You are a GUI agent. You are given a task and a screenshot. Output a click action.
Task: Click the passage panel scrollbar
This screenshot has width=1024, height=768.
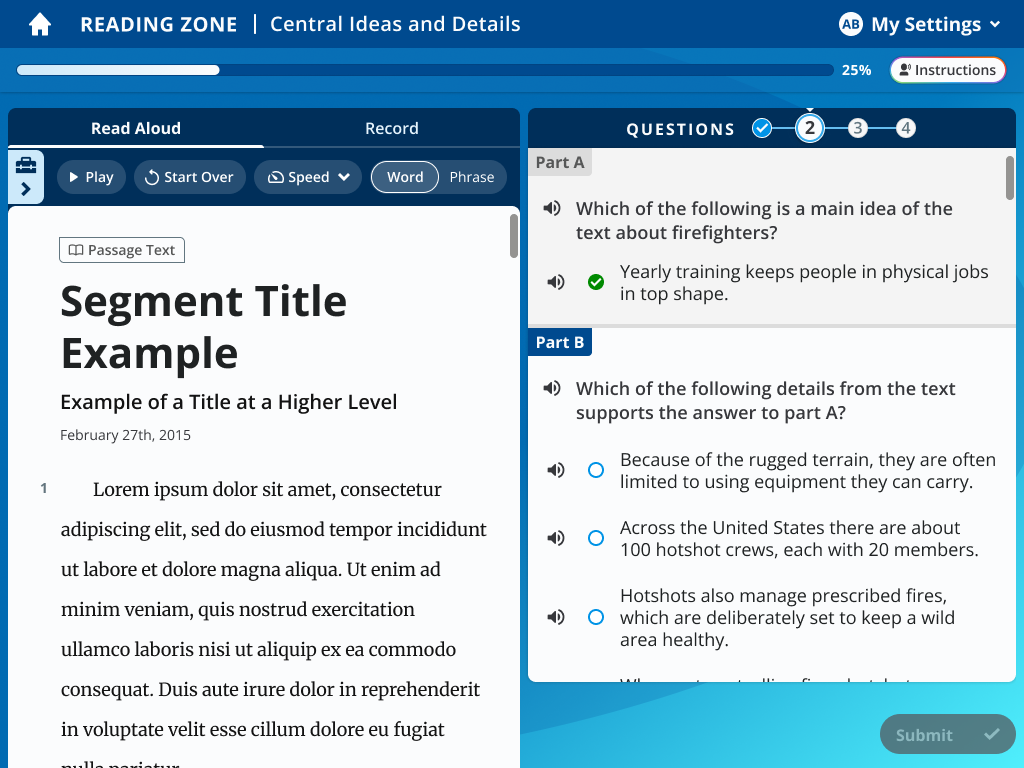514,235
